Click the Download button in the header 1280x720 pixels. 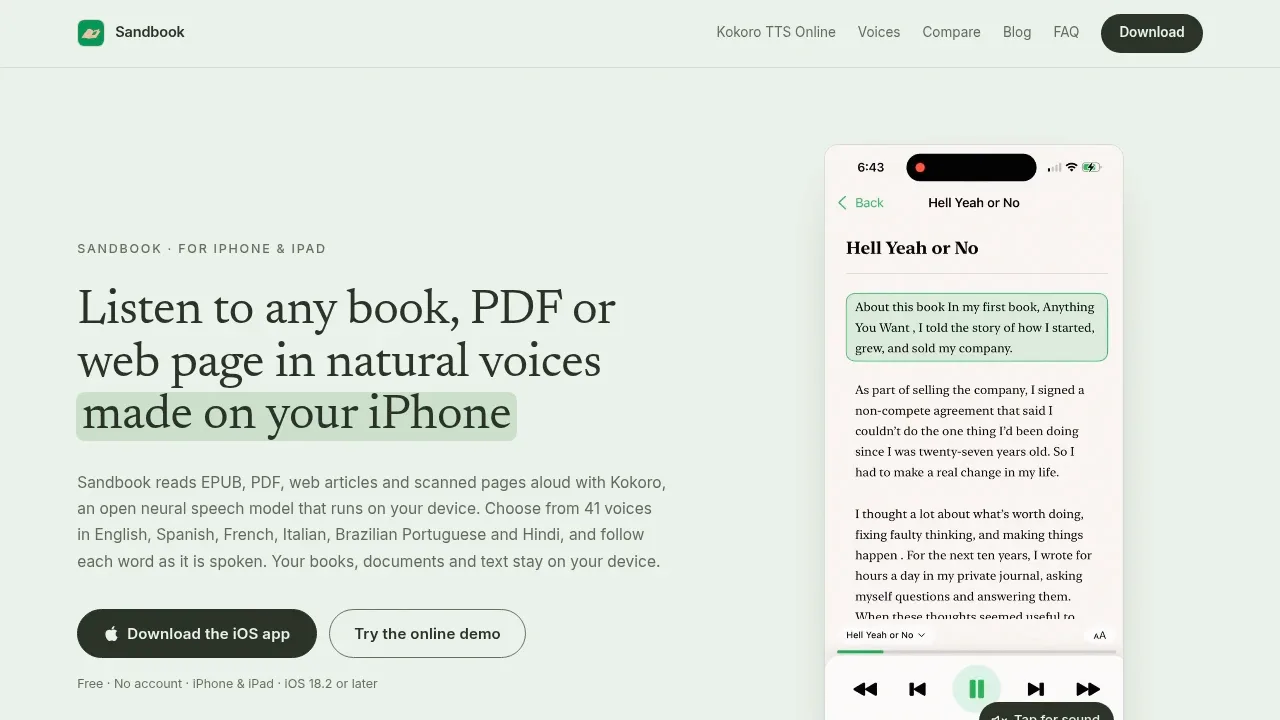click(1152, 33)
